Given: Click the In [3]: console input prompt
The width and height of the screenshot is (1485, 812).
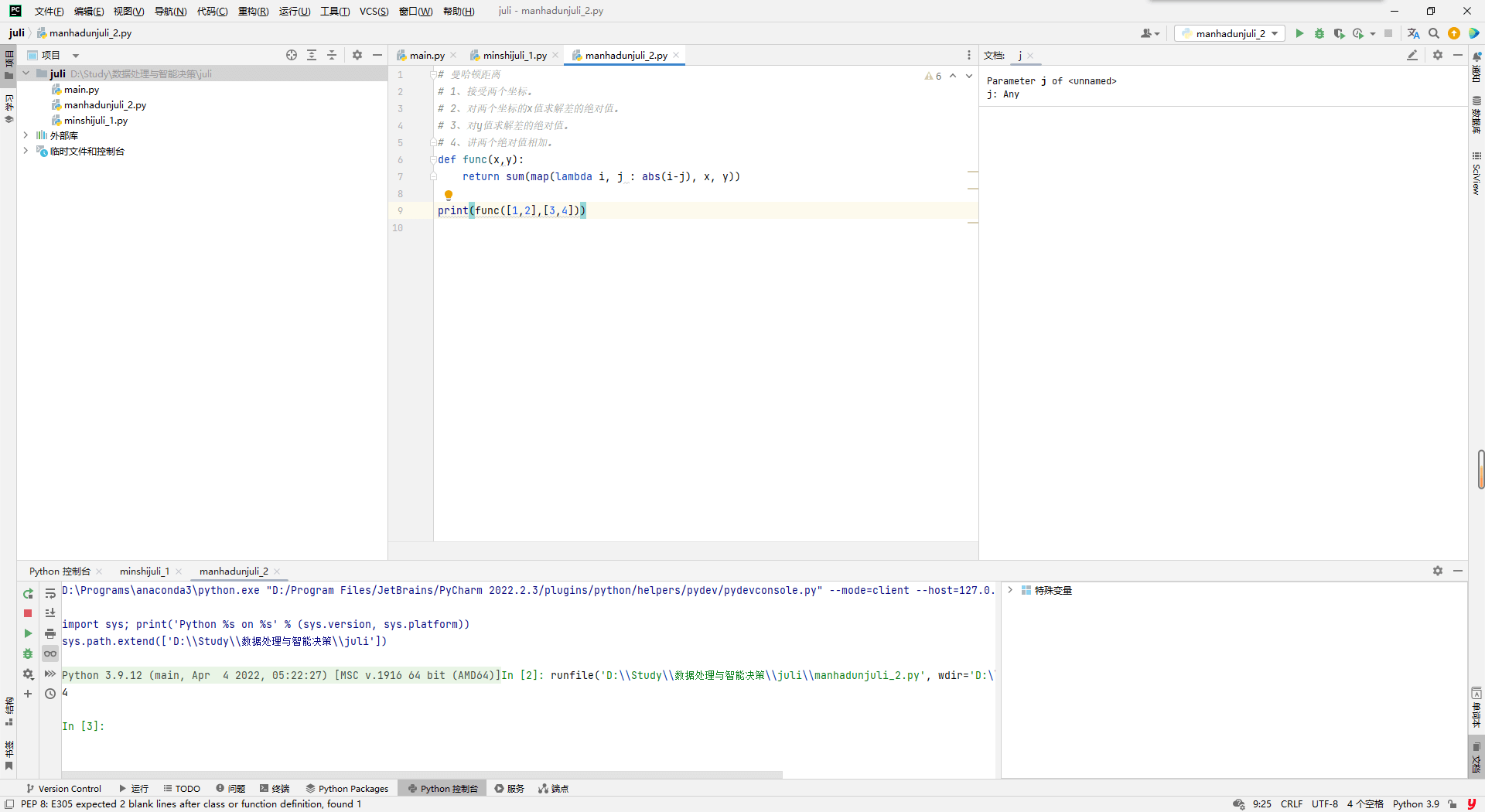Looking at the screenshot, I should tap(83, 726).
